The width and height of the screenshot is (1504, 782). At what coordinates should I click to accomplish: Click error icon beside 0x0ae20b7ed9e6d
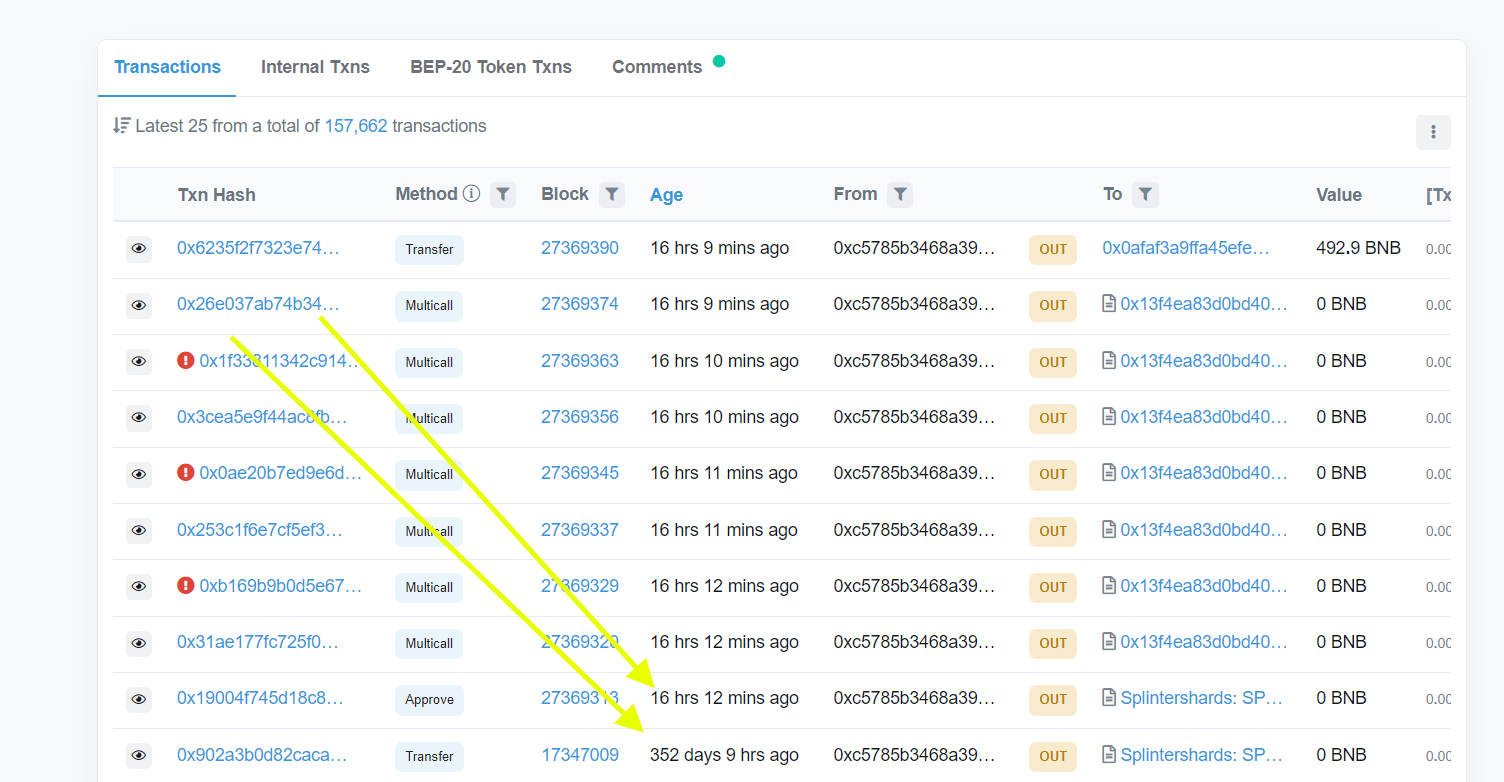click(185, 472)
